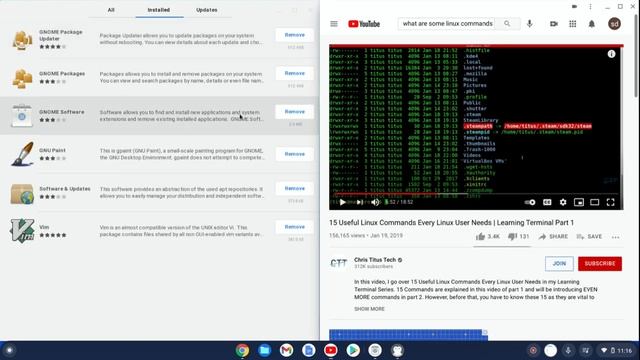This screenshot has height=360, width=640.
Task: Open YouTube app from shelf
Action: (331, 350)
